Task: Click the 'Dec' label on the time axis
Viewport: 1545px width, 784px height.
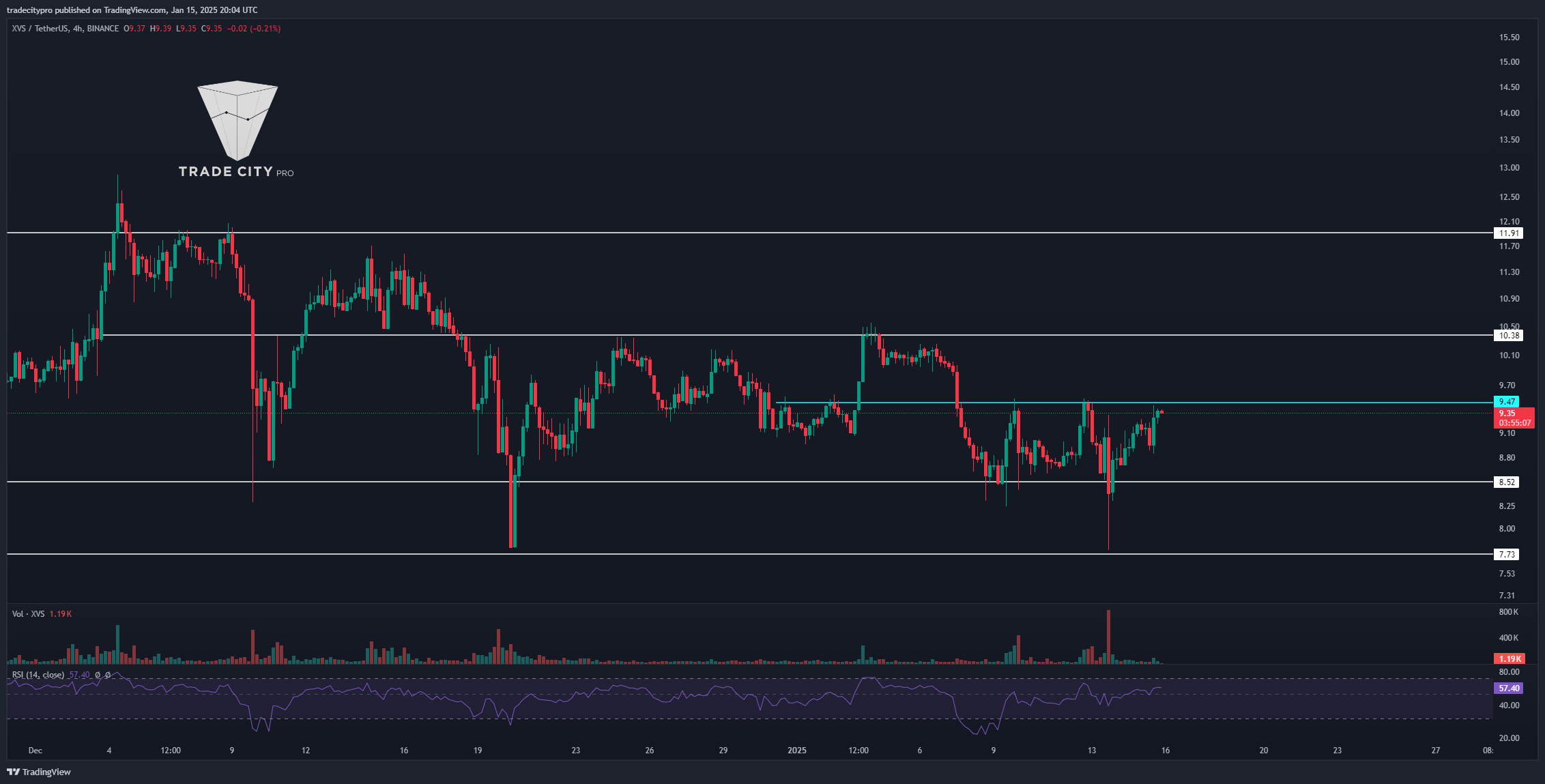Action: tap(35, 751)
